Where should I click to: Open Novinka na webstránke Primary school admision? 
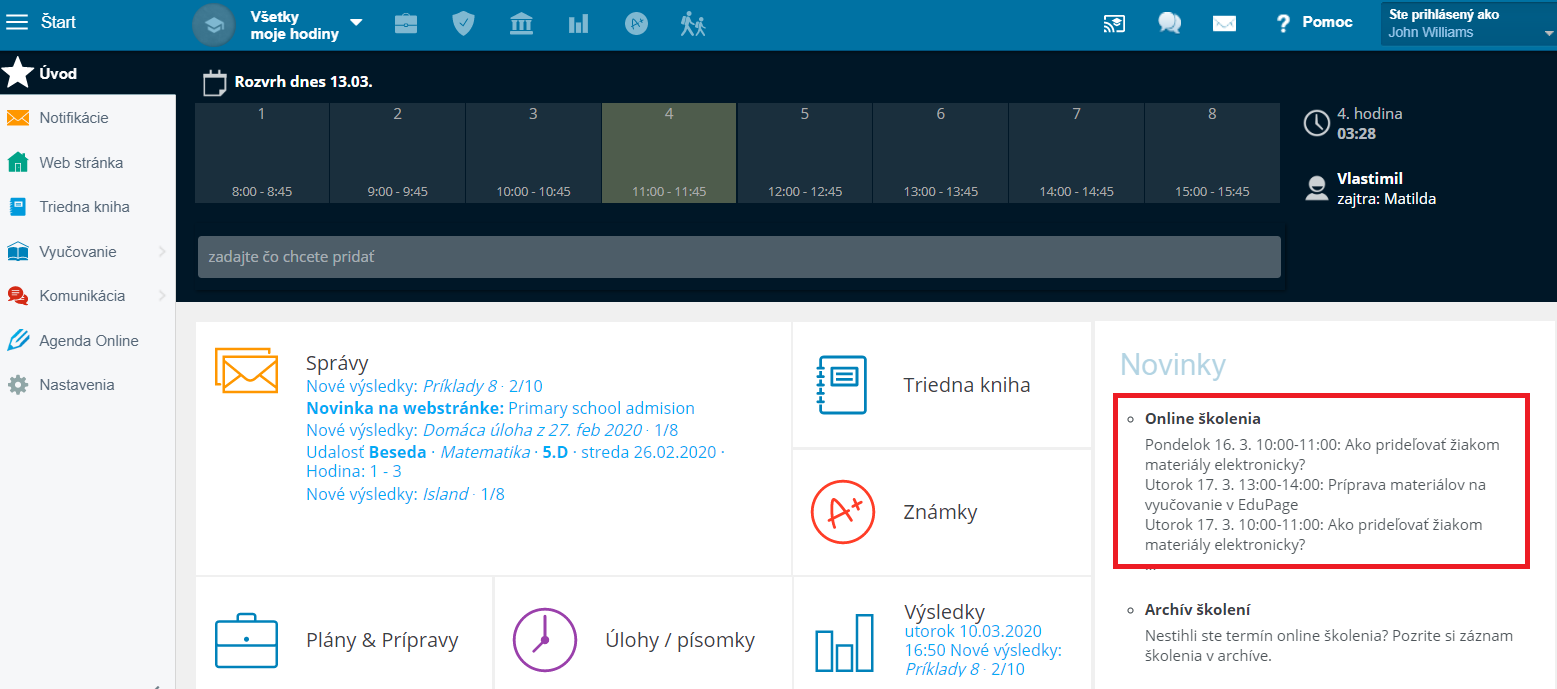(500, 408)
